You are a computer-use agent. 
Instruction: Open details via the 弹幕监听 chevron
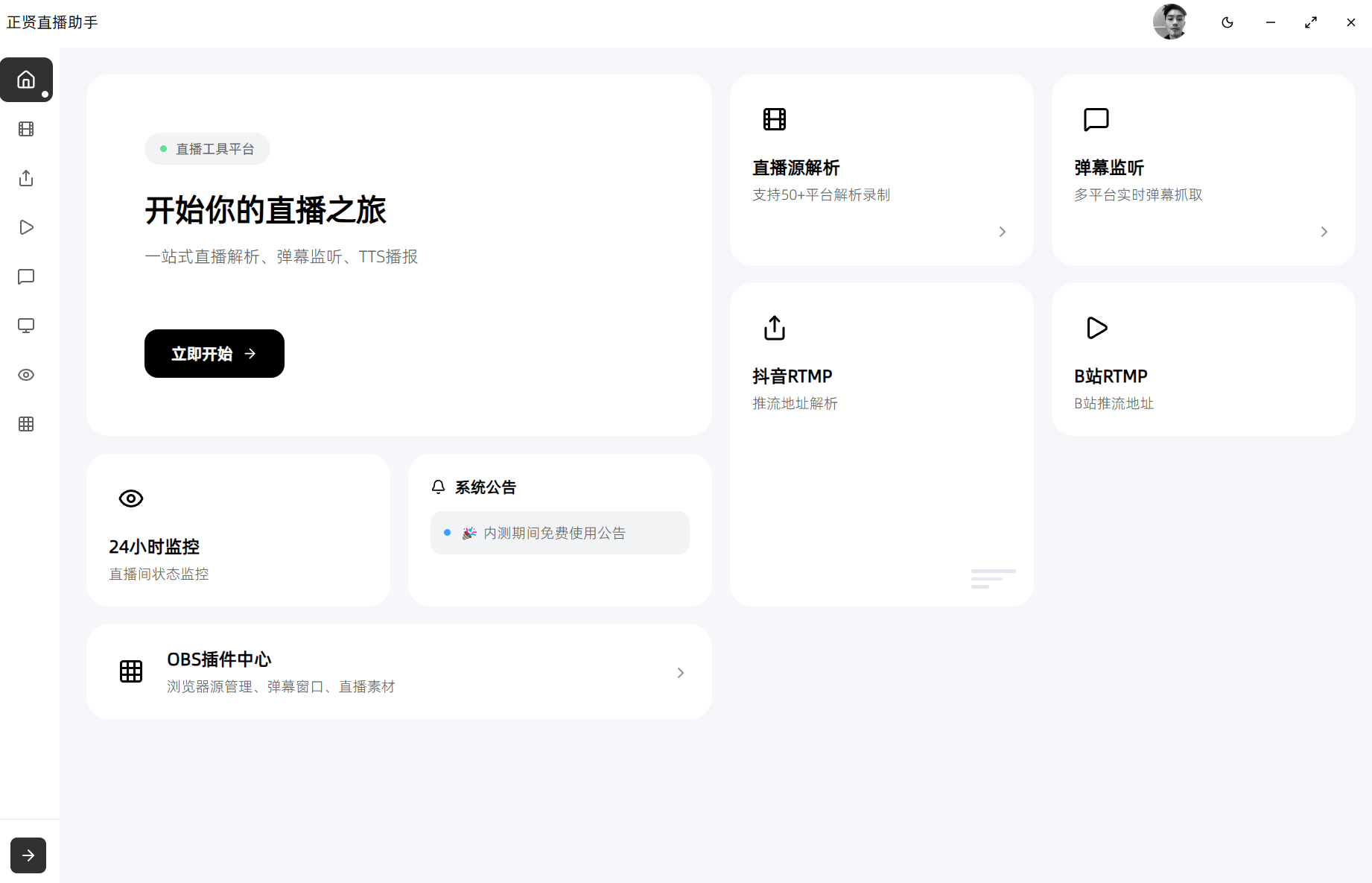[1324, 232]
